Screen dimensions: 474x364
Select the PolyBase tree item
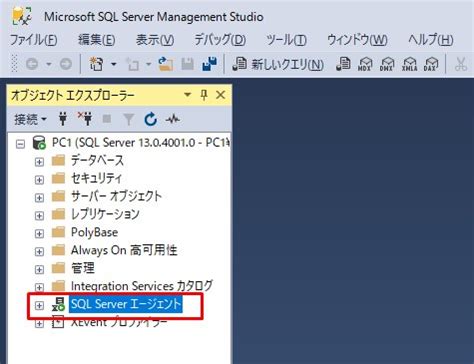pos(94,232)
